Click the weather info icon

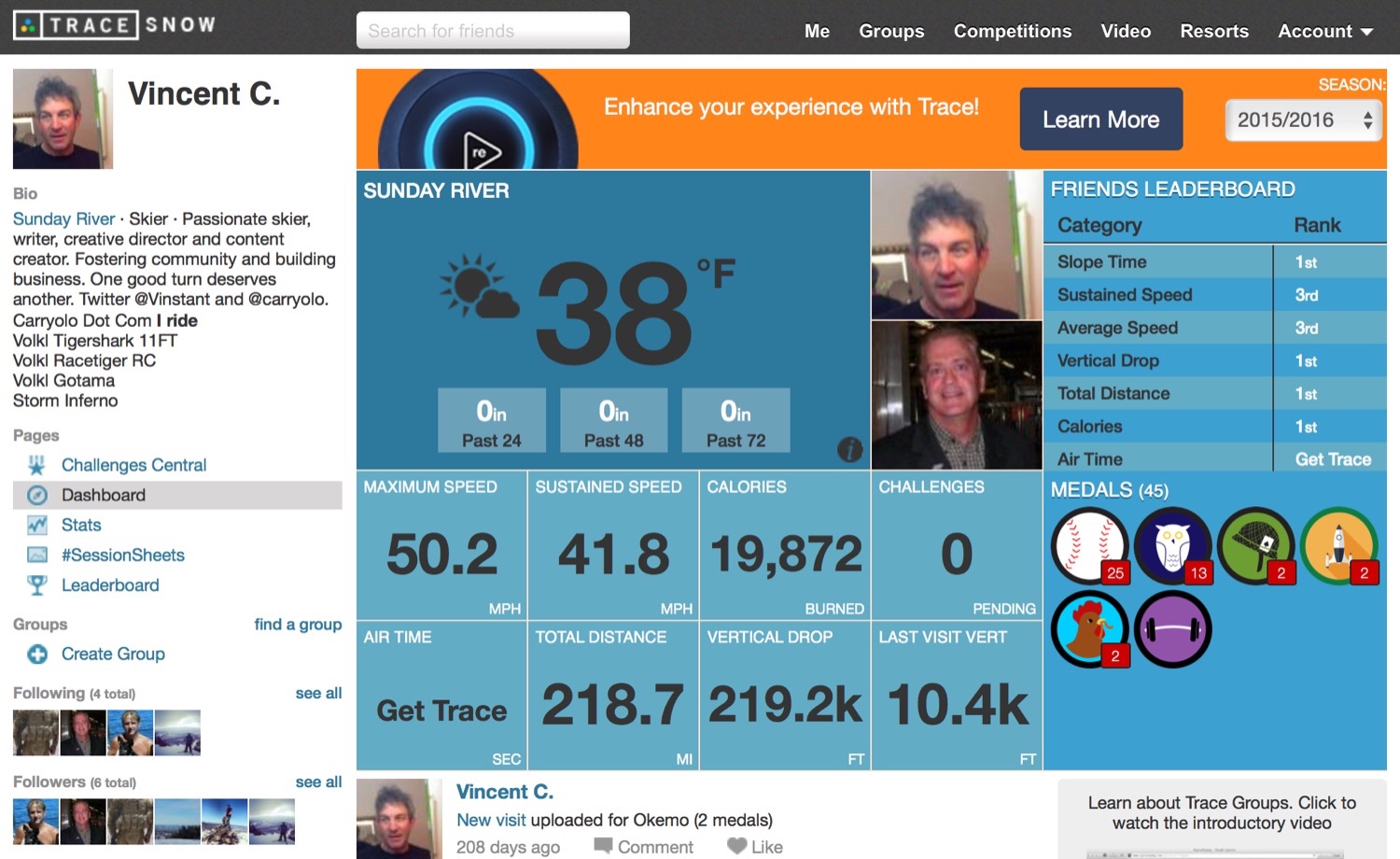[849, 450]
